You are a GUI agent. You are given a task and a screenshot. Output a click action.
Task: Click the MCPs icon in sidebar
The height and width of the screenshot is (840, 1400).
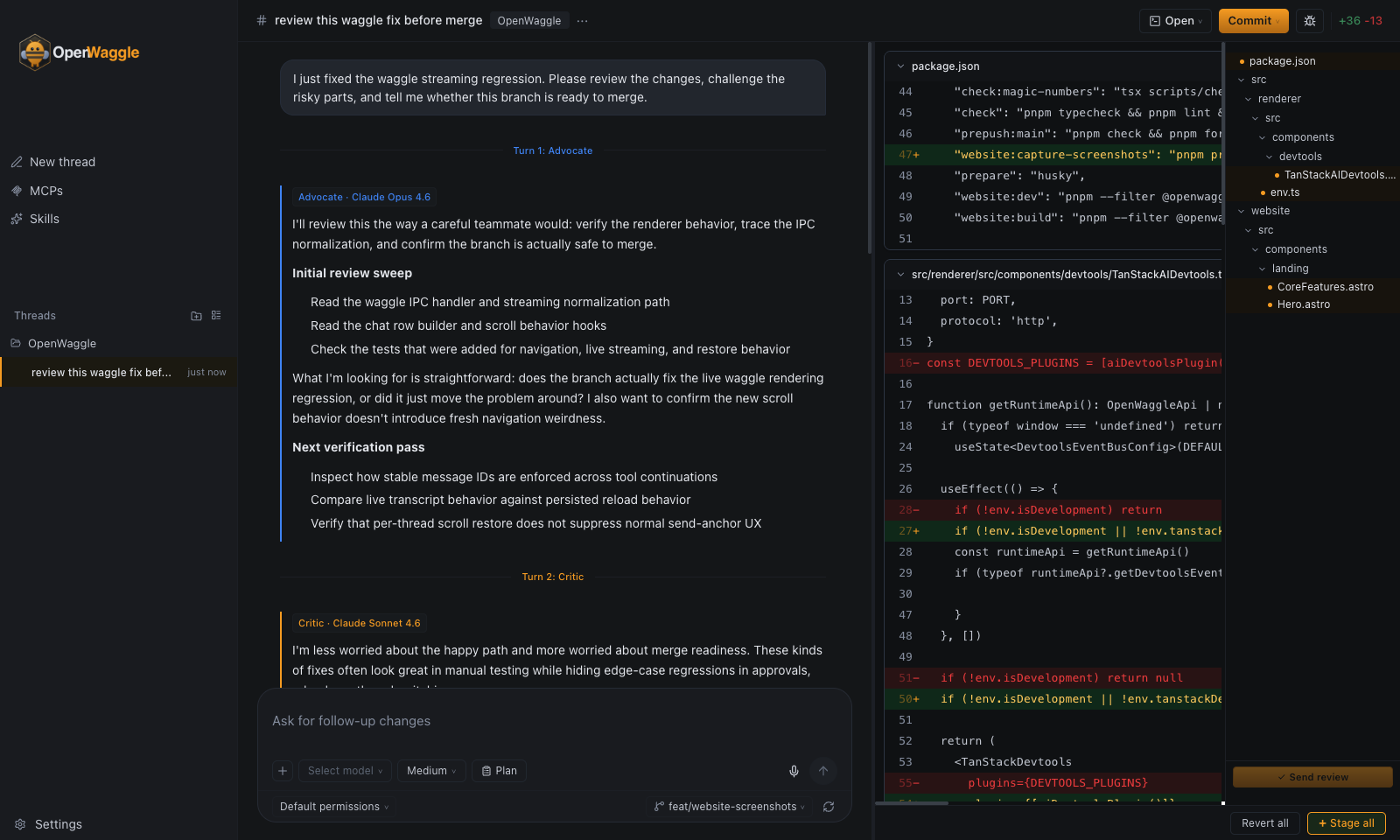(x=17, y=191)
